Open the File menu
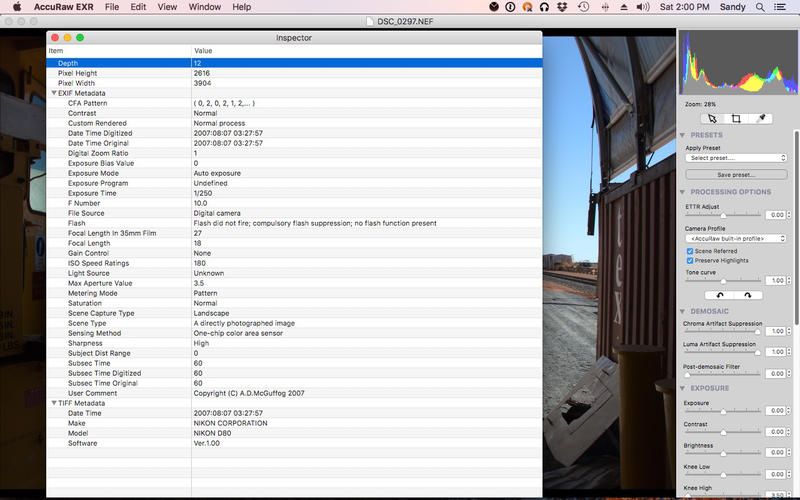The image size is (800, 500). click(112, 7)
